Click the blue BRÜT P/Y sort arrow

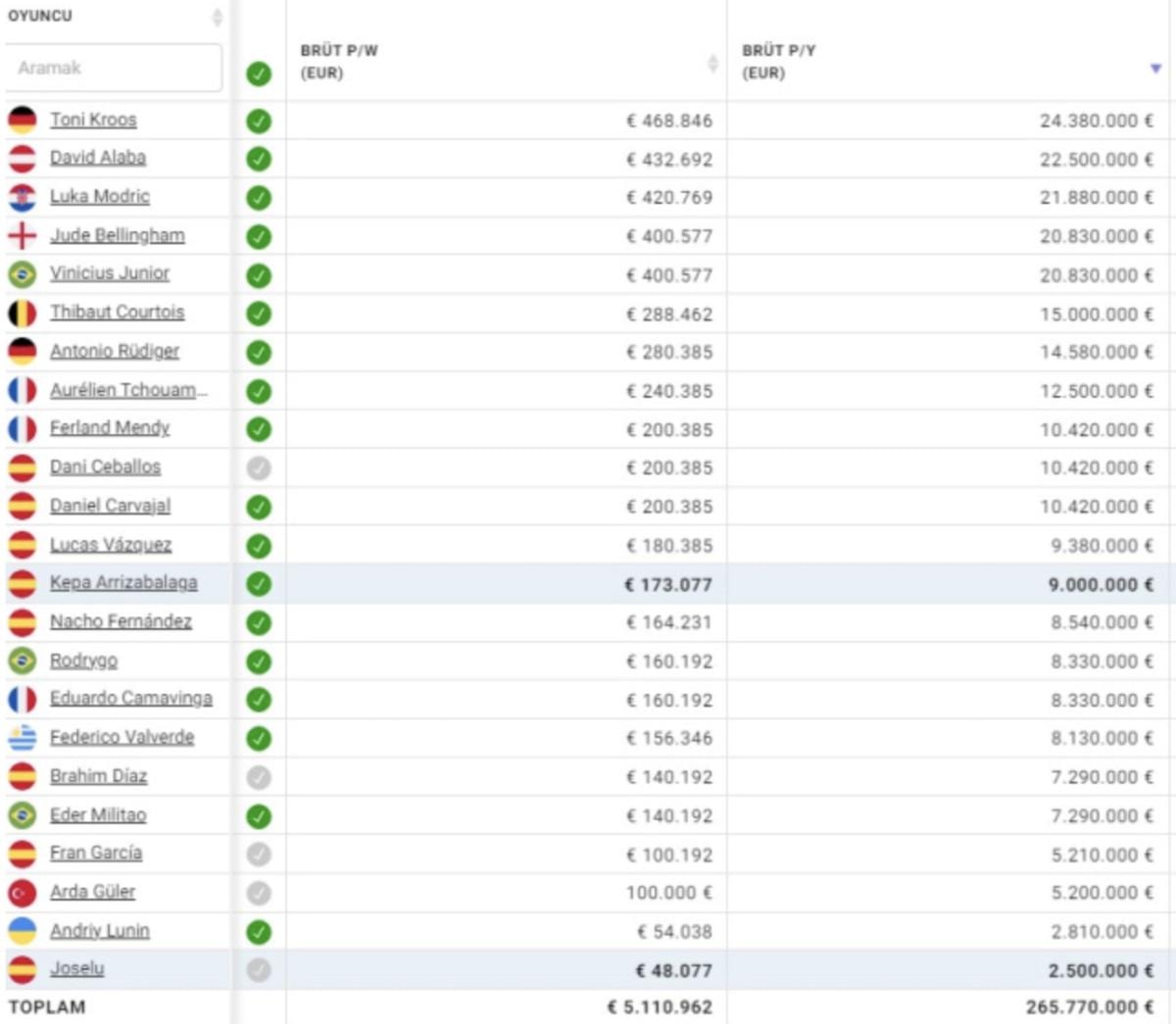(x=1155, y=68)
